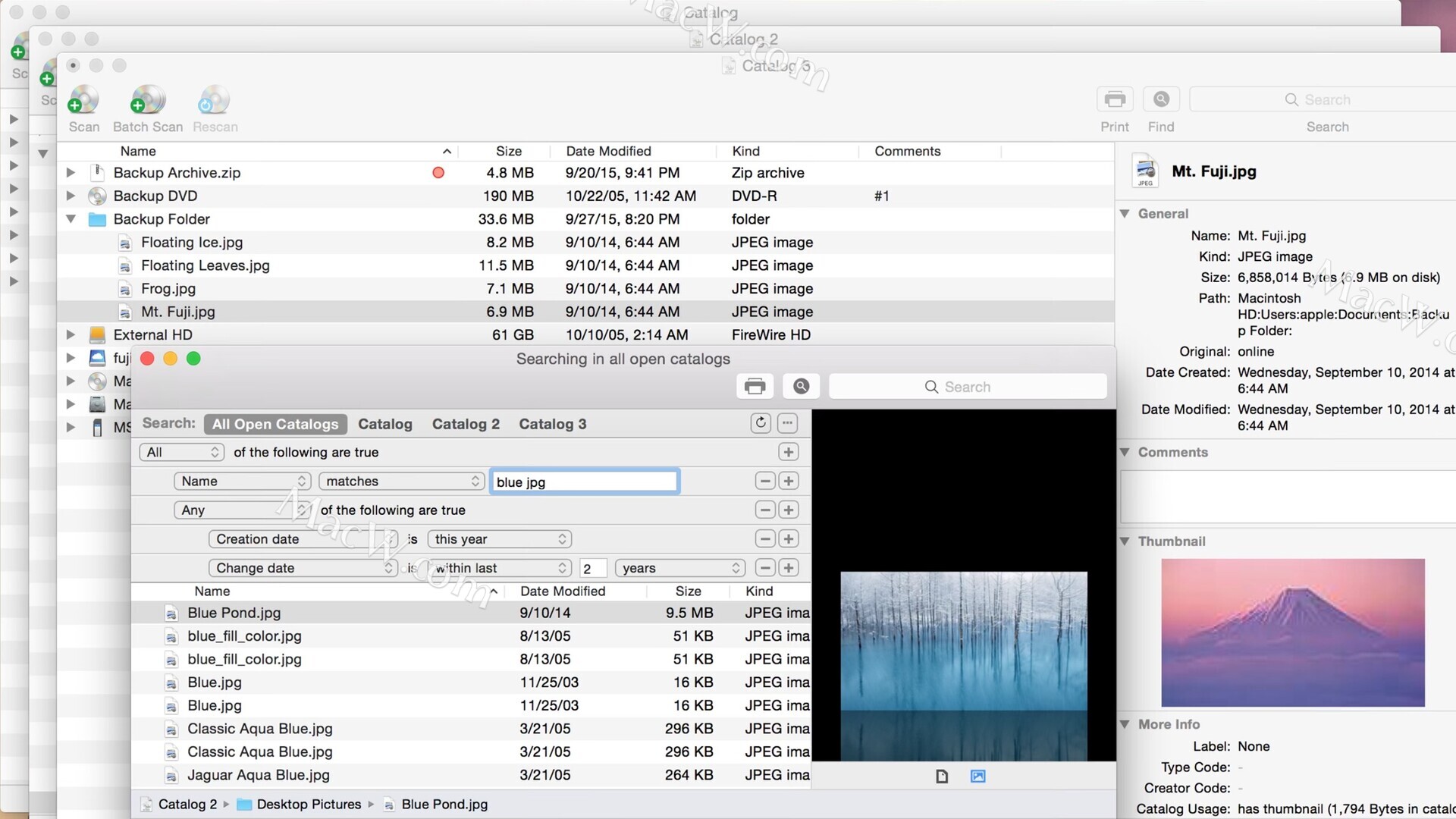Expand the External HD disclosure triangle

click(x=71, y=334)
